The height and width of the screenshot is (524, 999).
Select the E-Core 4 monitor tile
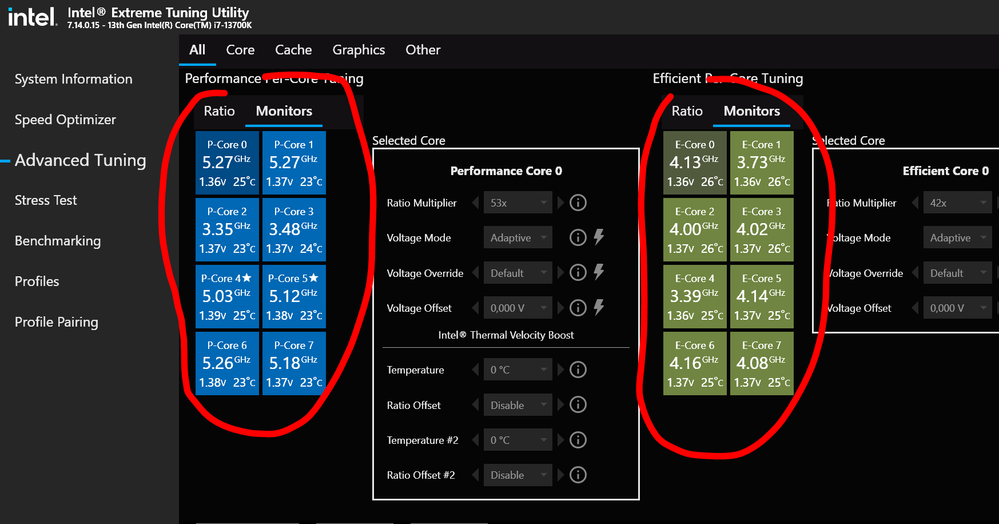tap(695, 296)
